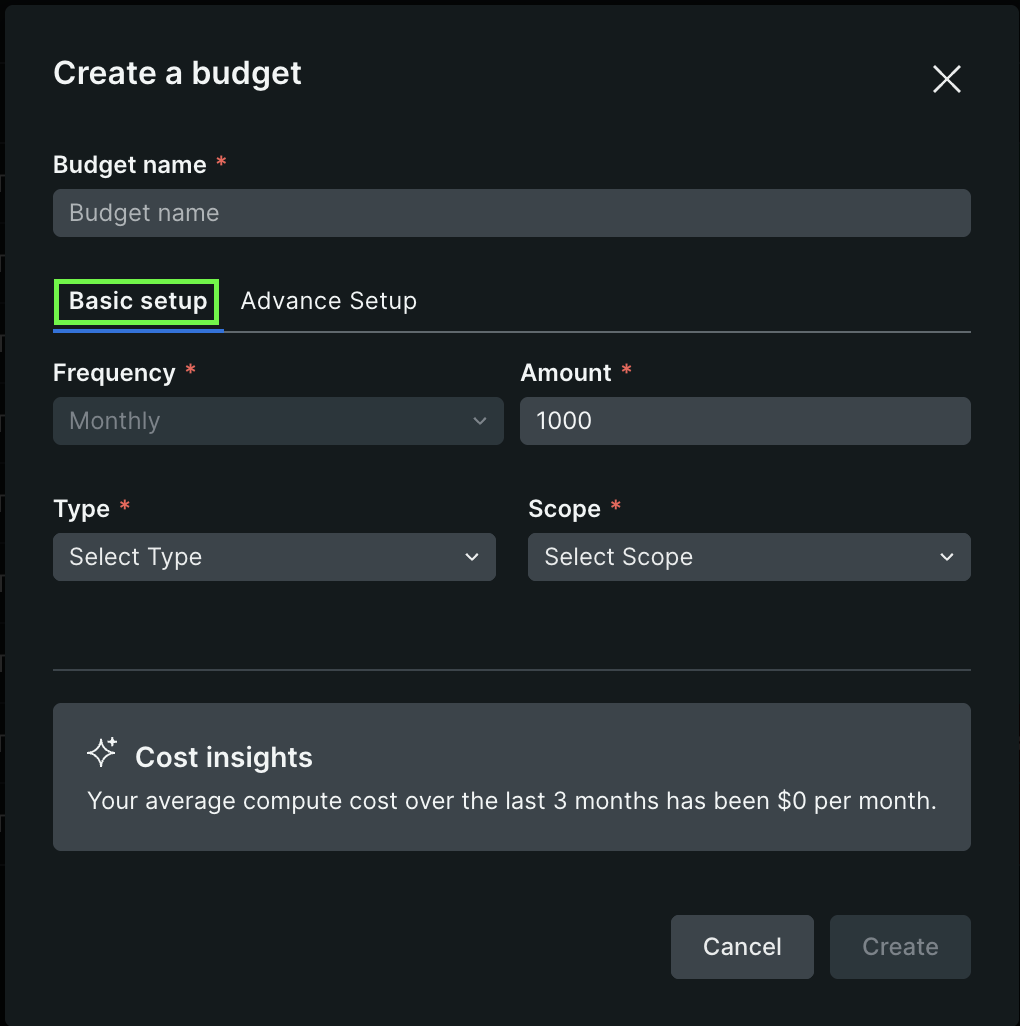Click the Cost insights message panel
The width and height of the screenshot is (1020, 1026).
(x=512, y=777)
